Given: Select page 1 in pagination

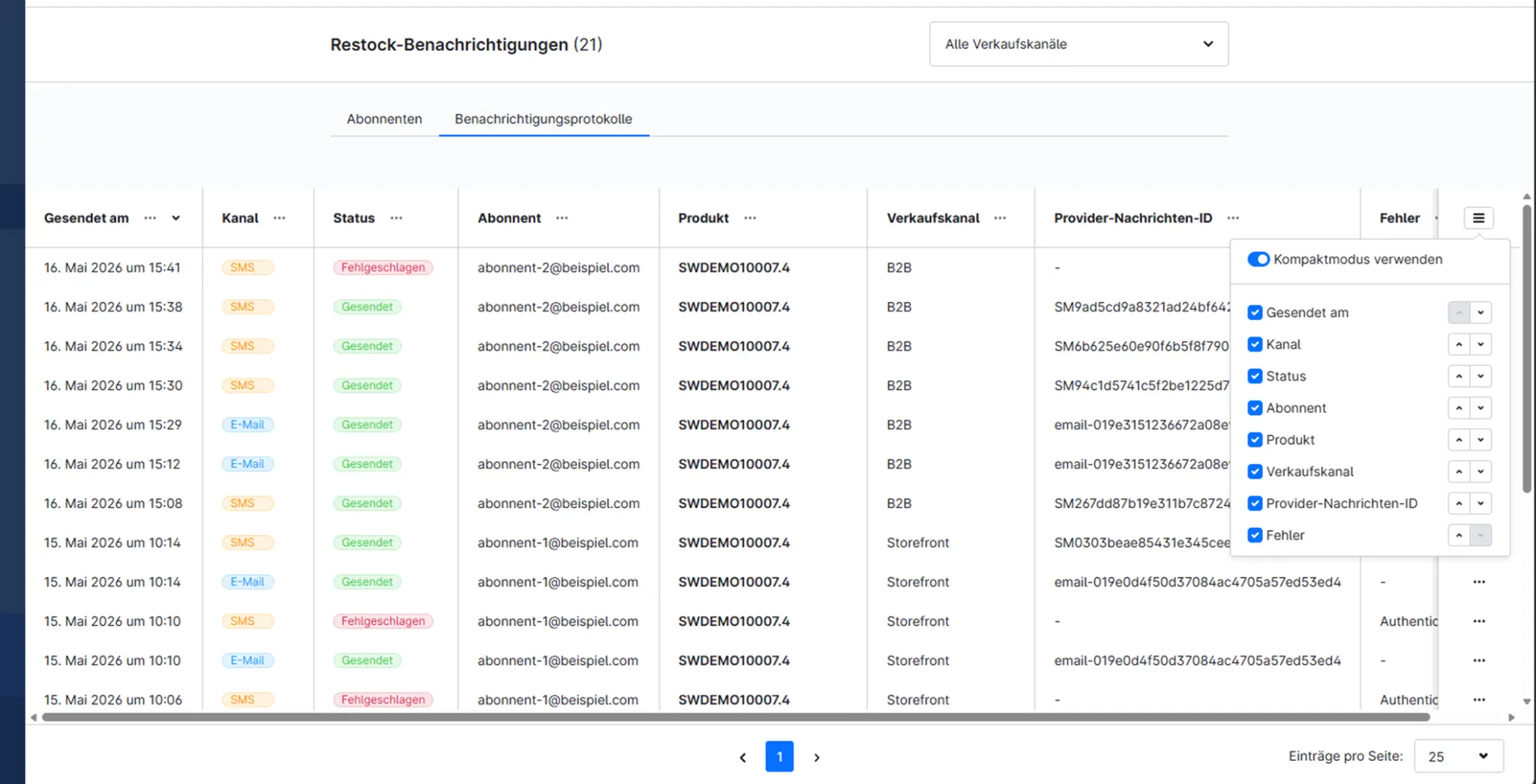Looking at the screenshot, I should point(779,756).
